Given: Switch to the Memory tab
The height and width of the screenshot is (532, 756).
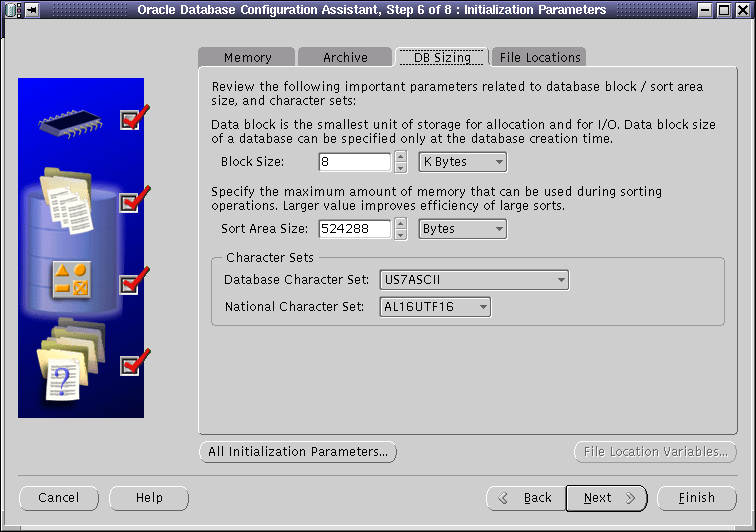Looking at the screenshot, I should coord(247,57).
